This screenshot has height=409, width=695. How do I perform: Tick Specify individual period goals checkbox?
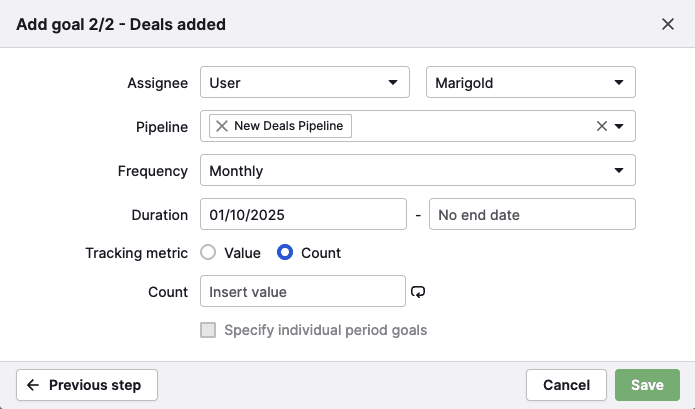pyautogui.click(x=208, y=330)
